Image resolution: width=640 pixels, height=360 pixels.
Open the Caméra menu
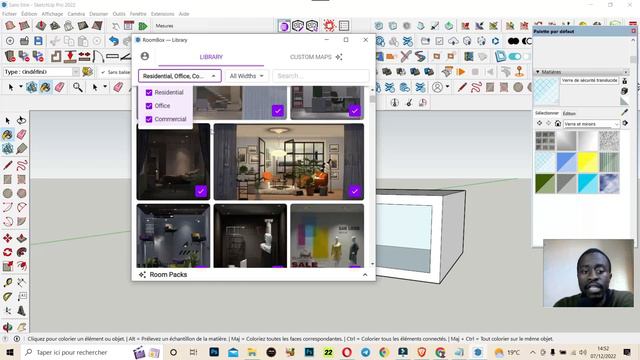(76, 14)
